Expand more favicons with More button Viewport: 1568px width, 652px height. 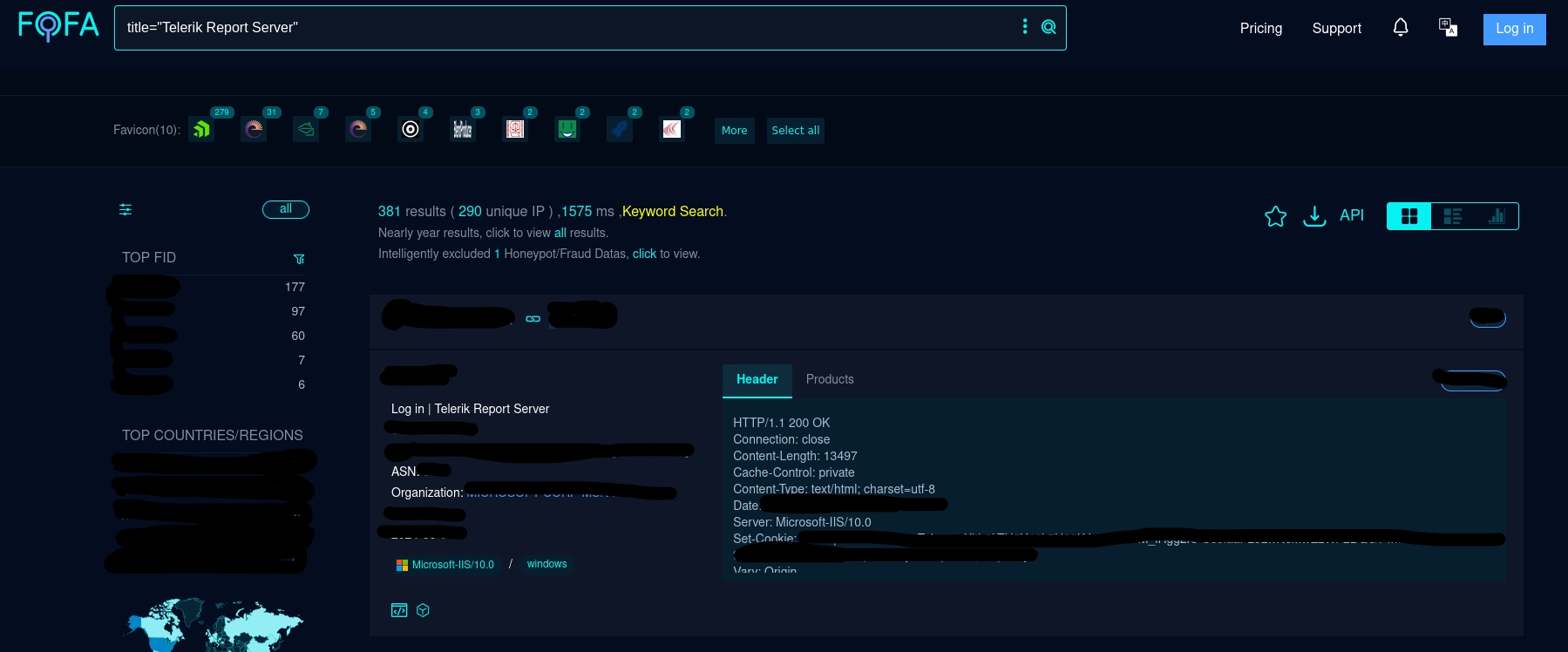pyautogui.click(x=734, y=131)
